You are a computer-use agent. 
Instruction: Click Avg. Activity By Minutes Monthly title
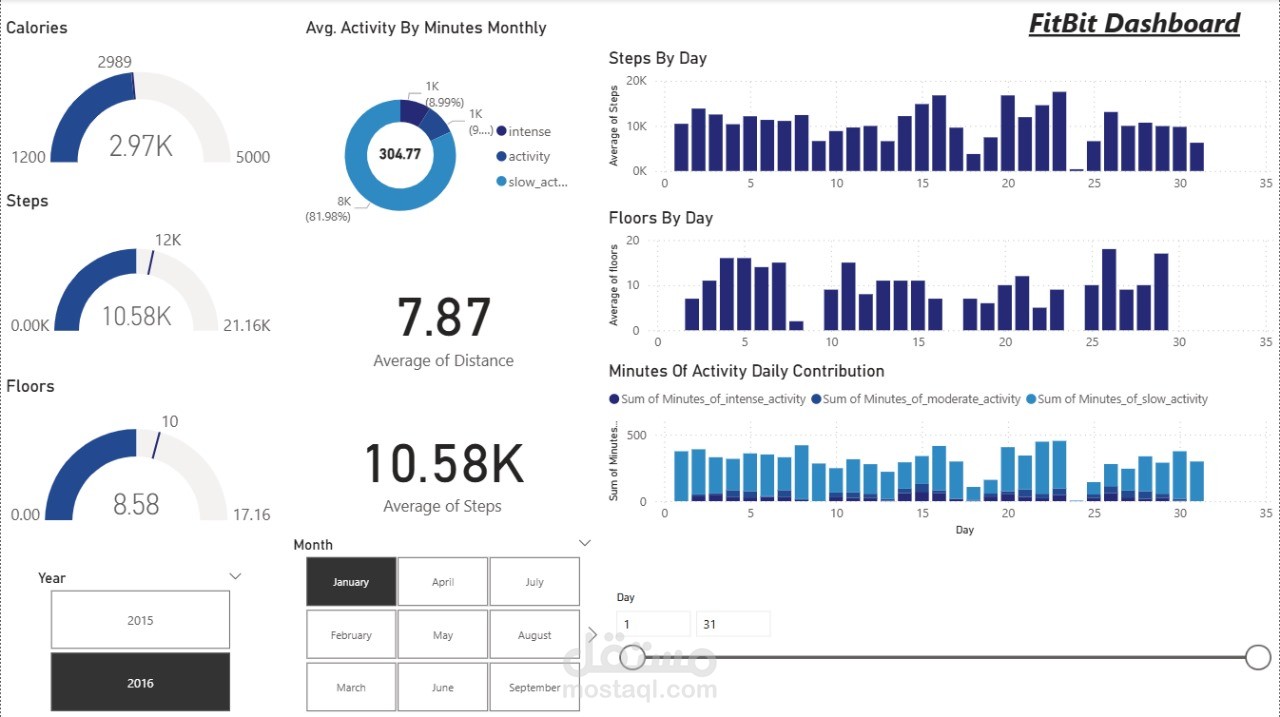pos(426,27)
